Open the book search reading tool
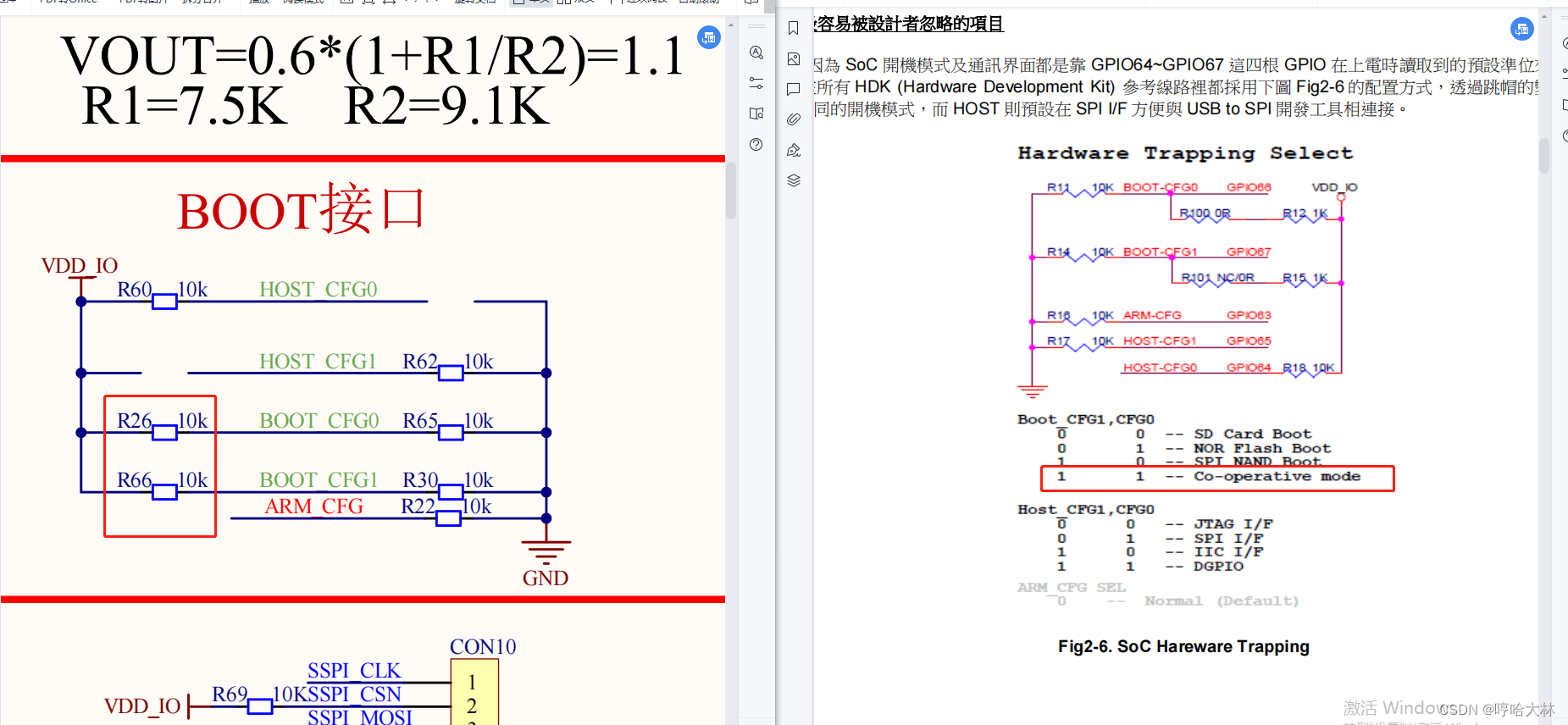This screenshot has width=1568, height=725. click(x=756, y=113)
